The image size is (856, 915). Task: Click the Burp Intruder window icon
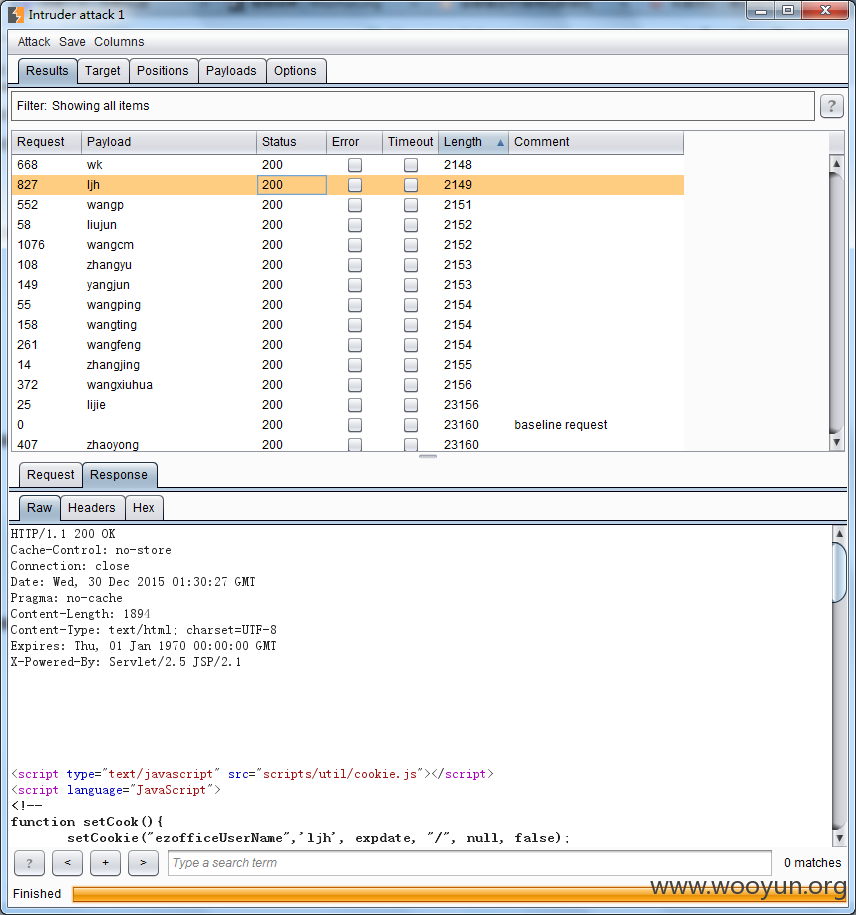[16, 15]
